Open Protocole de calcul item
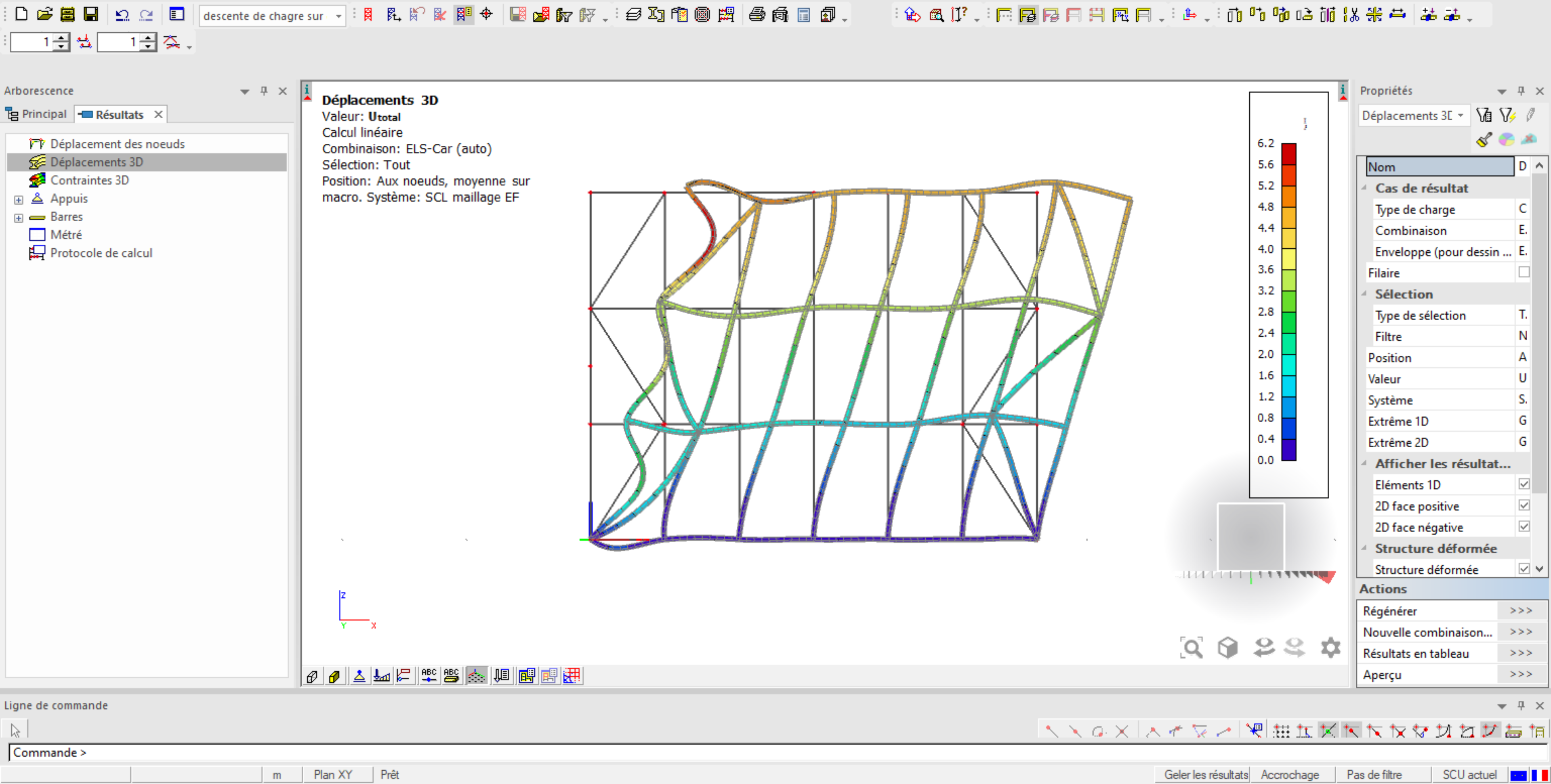The width and height of the screenshot is (1551, 784). coord(101,253)
